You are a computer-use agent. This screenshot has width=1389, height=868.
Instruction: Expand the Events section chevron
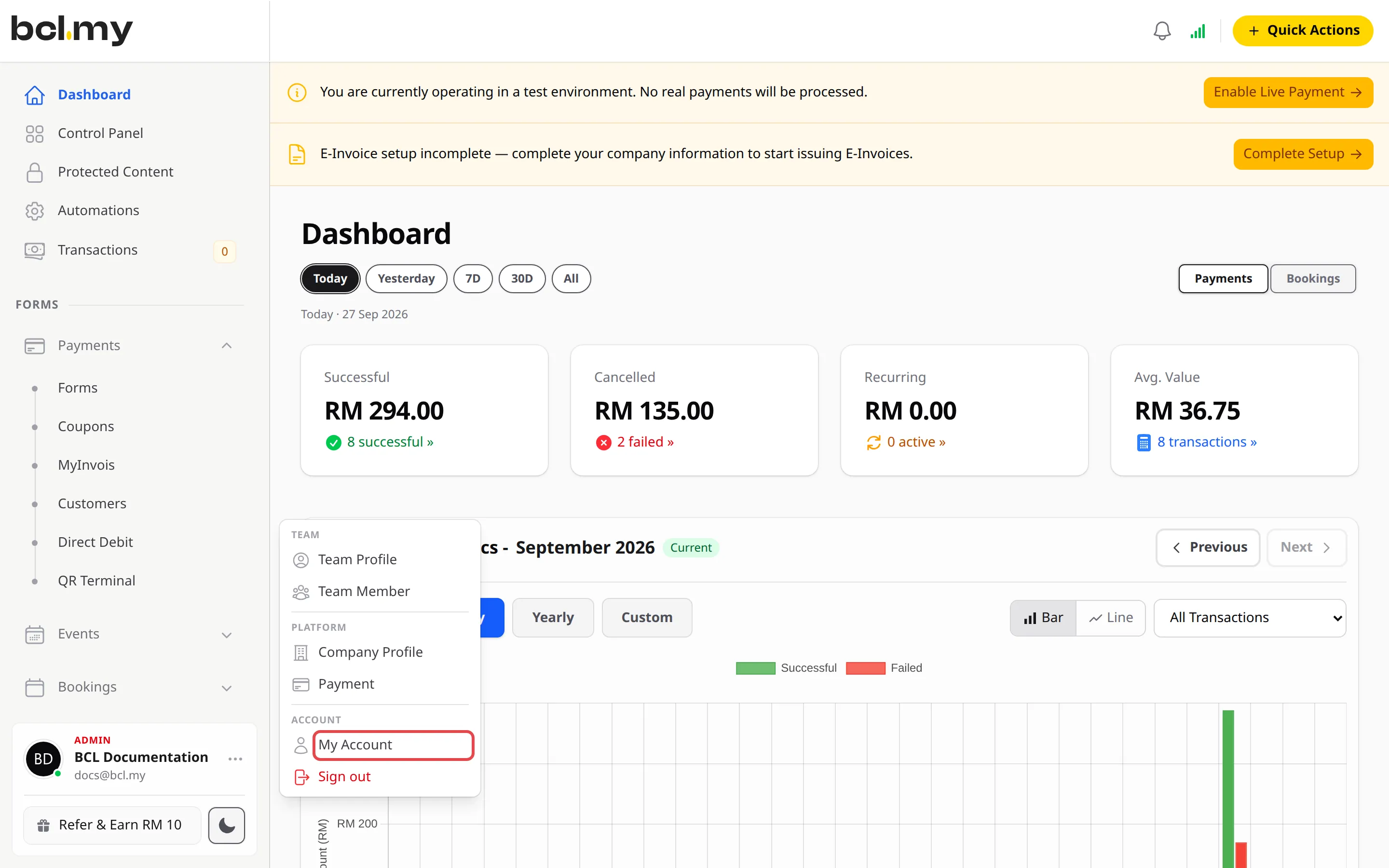tap(226, 635)
